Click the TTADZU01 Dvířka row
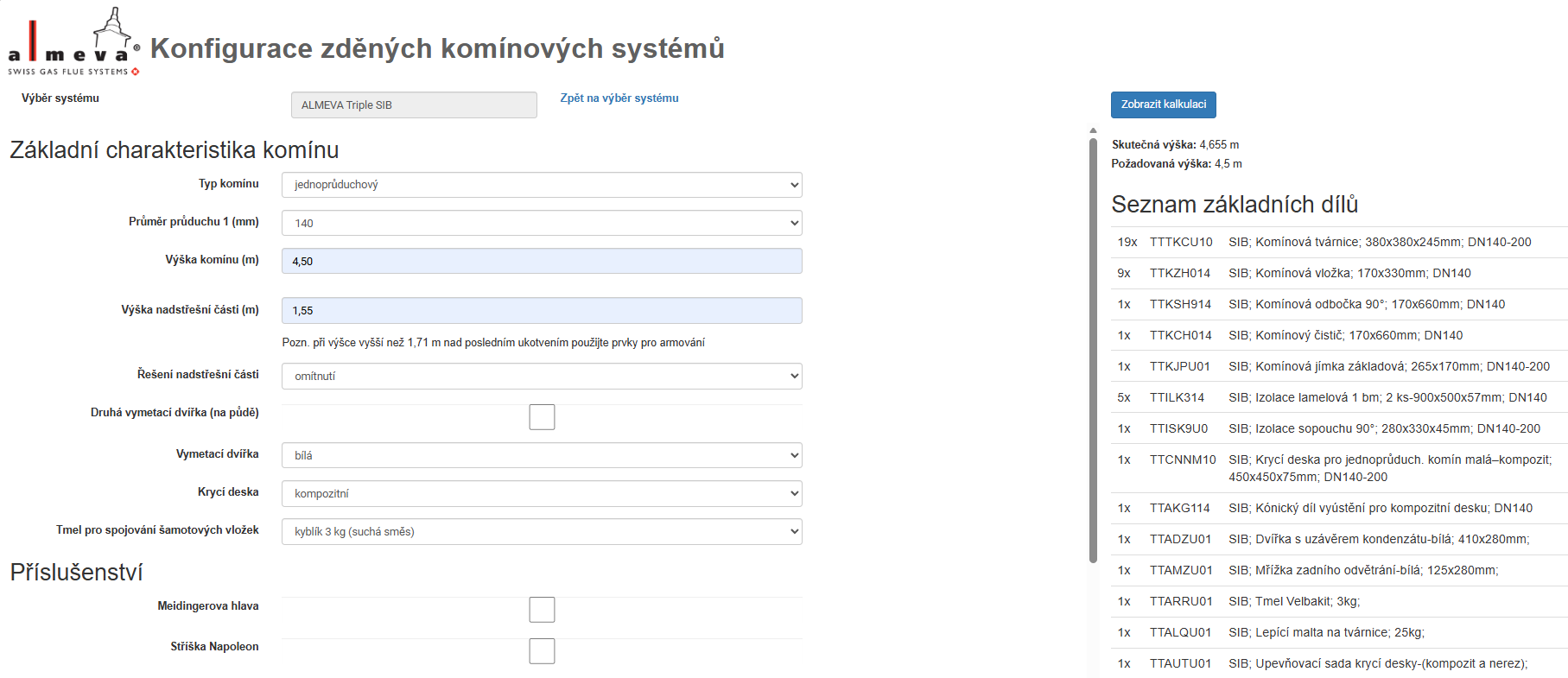The width and height of the screenshot is (1568, 678). pyautogui.click(x=1339, y=539)
